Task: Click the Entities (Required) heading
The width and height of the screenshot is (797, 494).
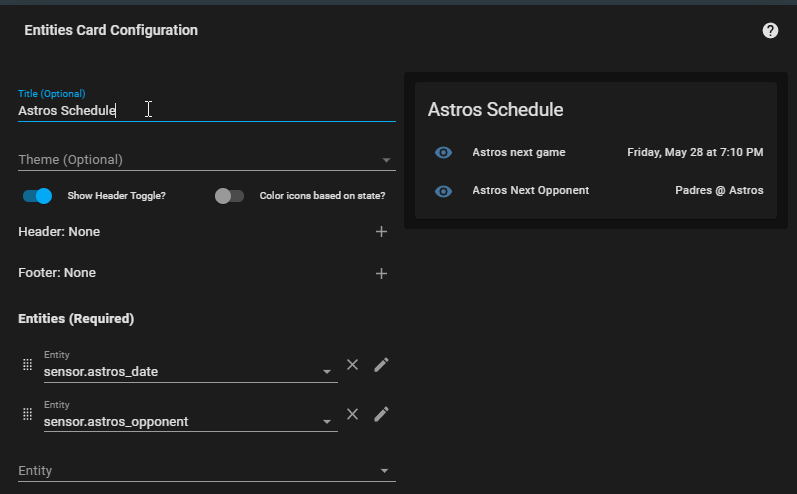Action: 76,319
